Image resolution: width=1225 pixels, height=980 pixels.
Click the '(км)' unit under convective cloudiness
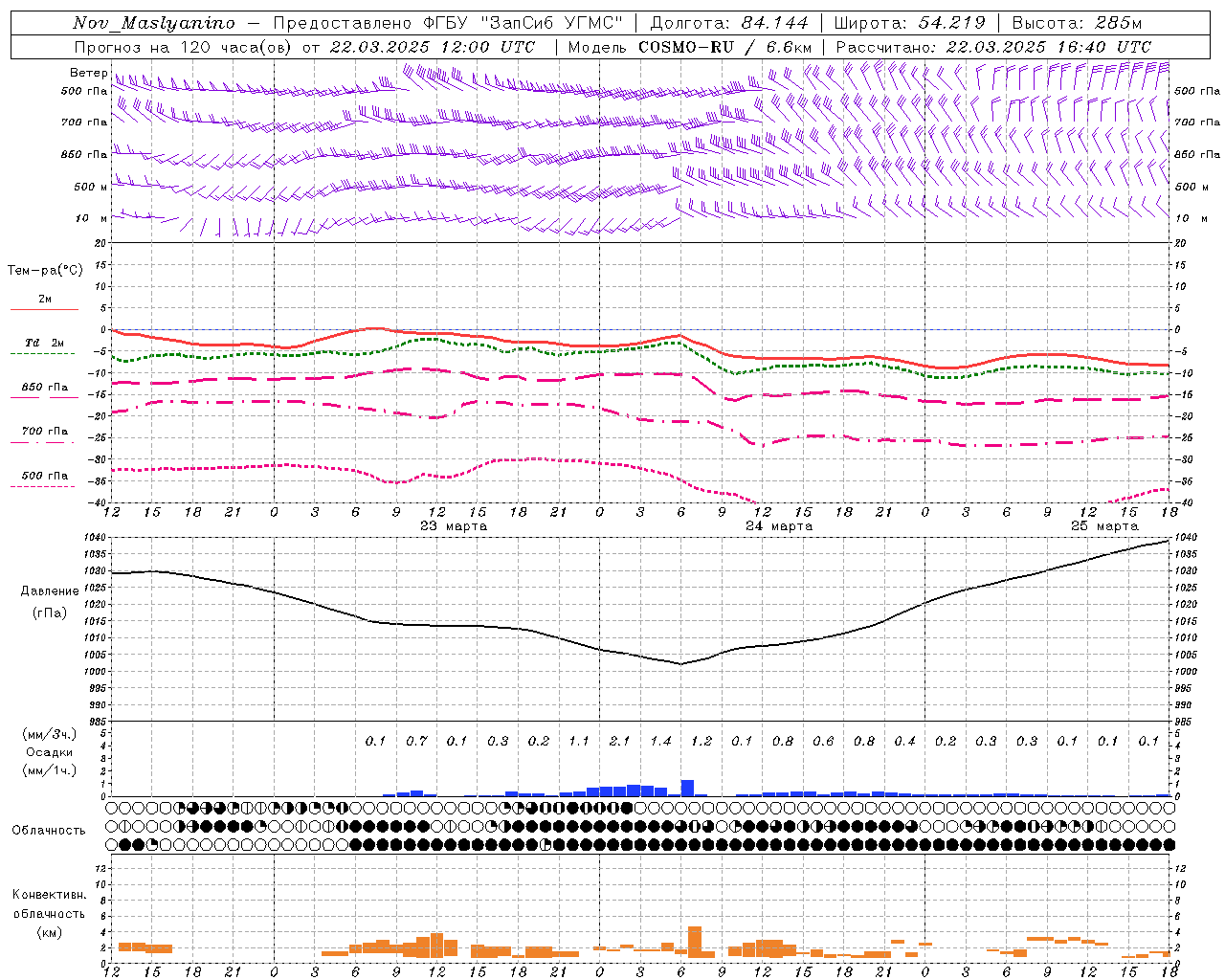coord(49,931)
